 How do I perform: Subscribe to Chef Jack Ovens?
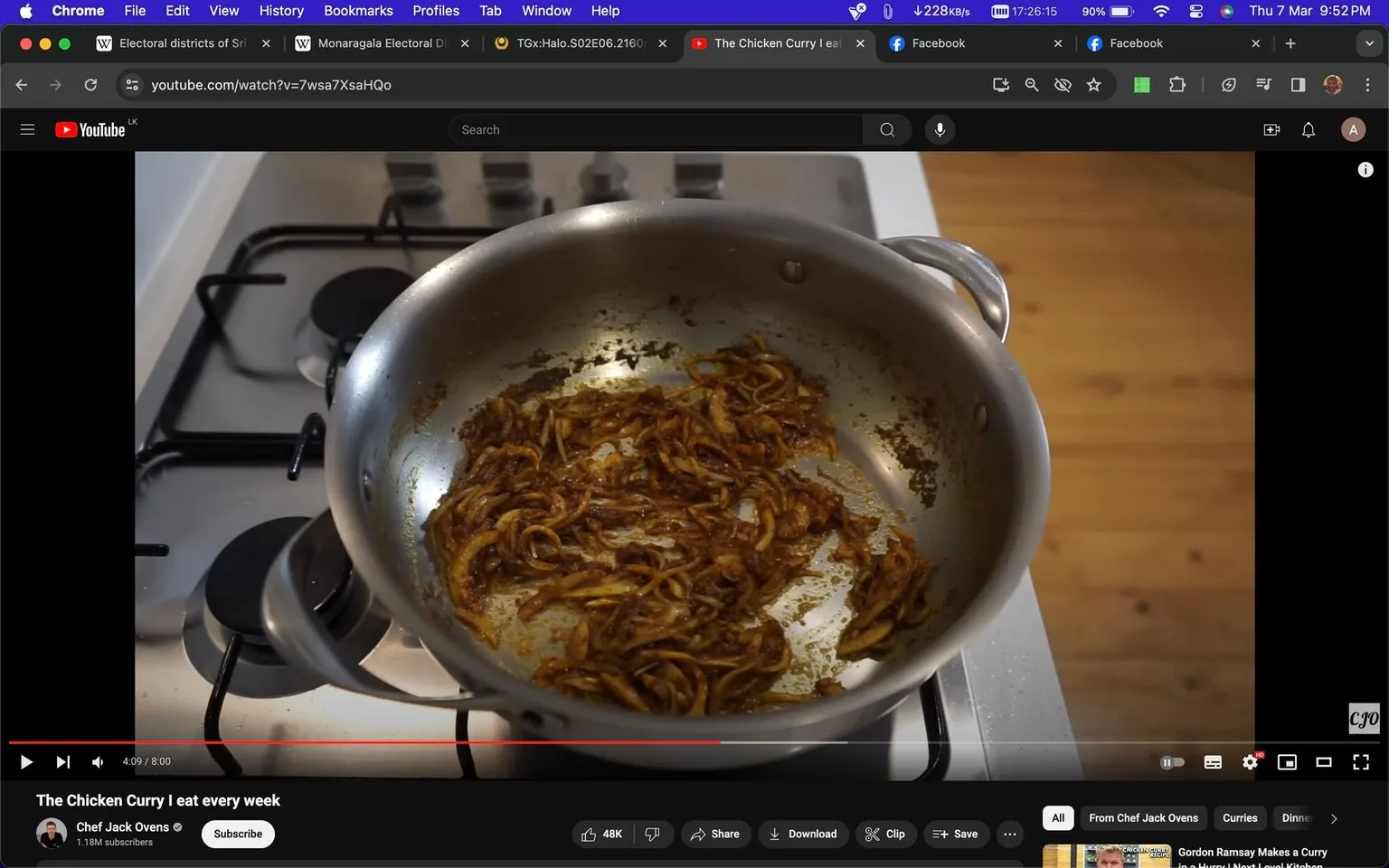coord(237,834)
